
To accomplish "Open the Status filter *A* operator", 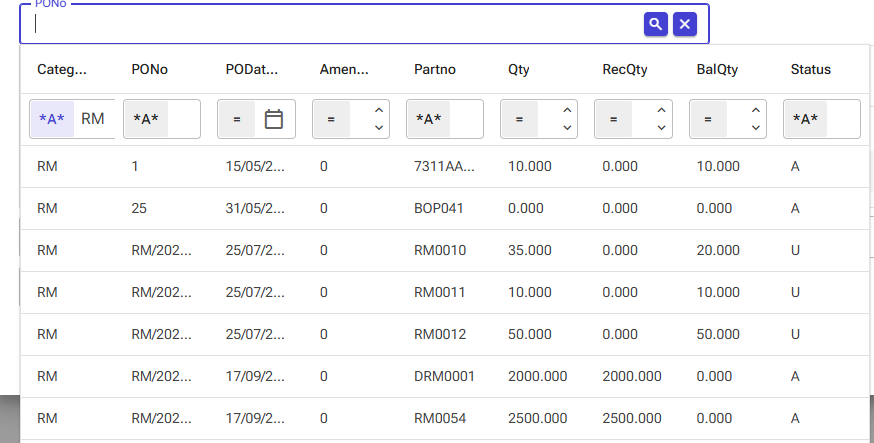I will [805, 119].
